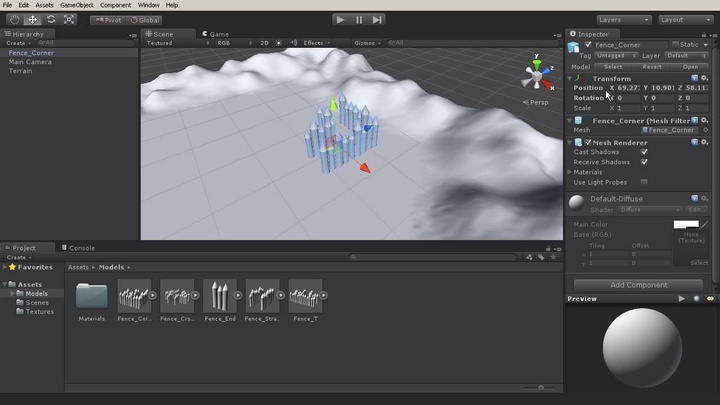Click the Main Color swatch
Screen dimensions: 720x405
(x=686, y=225)
